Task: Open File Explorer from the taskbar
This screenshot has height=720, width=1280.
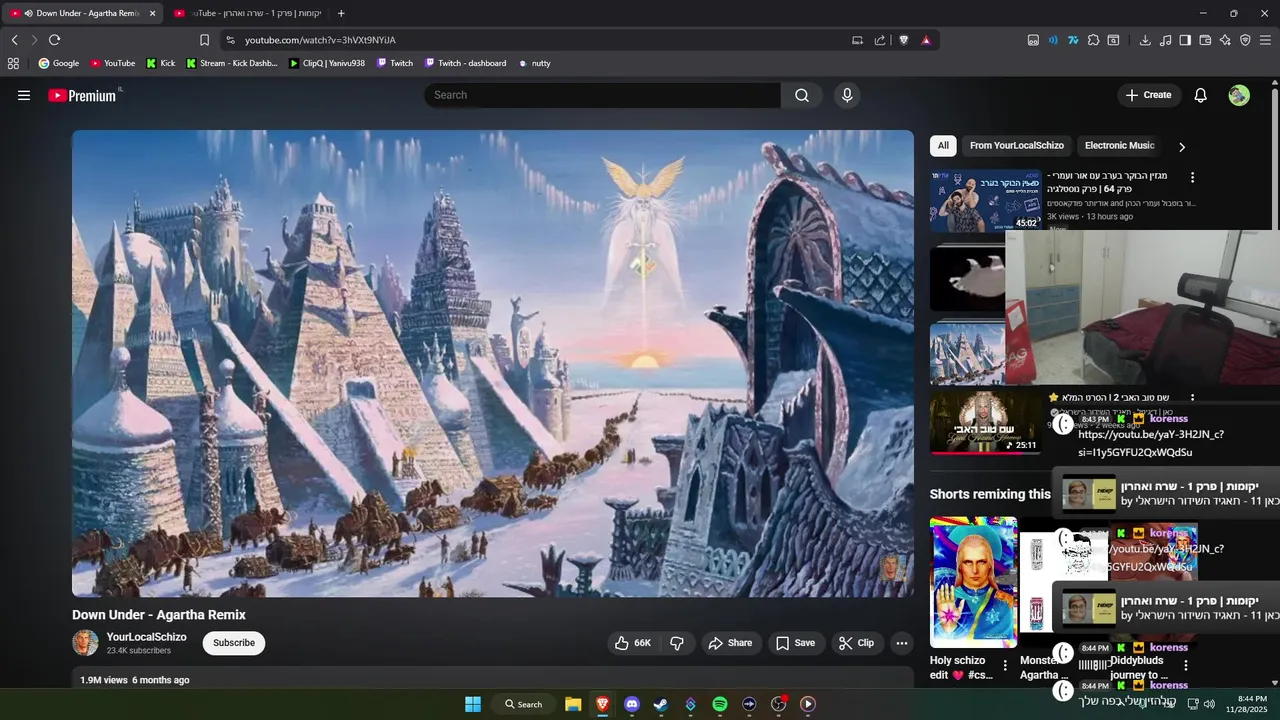Action: pyautogui.click(x=573, y=704)
